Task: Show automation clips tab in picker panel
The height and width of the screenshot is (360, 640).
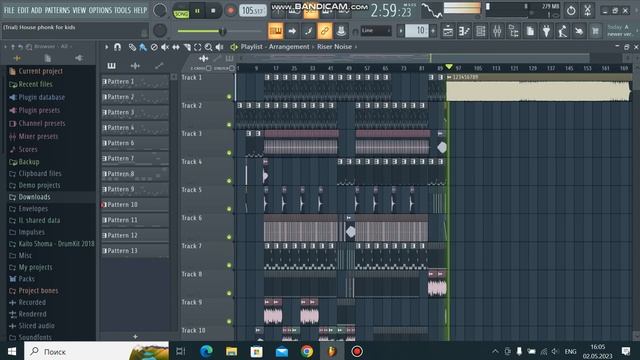Action: [x=159, y=66]
